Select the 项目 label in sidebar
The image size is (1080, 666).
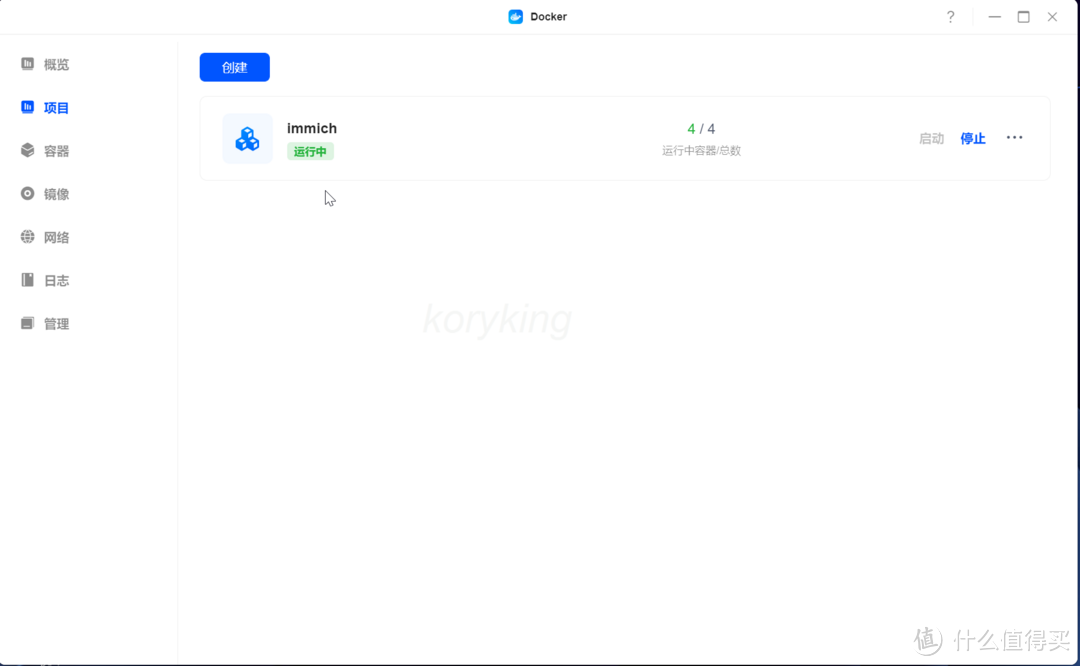(56, 108)
